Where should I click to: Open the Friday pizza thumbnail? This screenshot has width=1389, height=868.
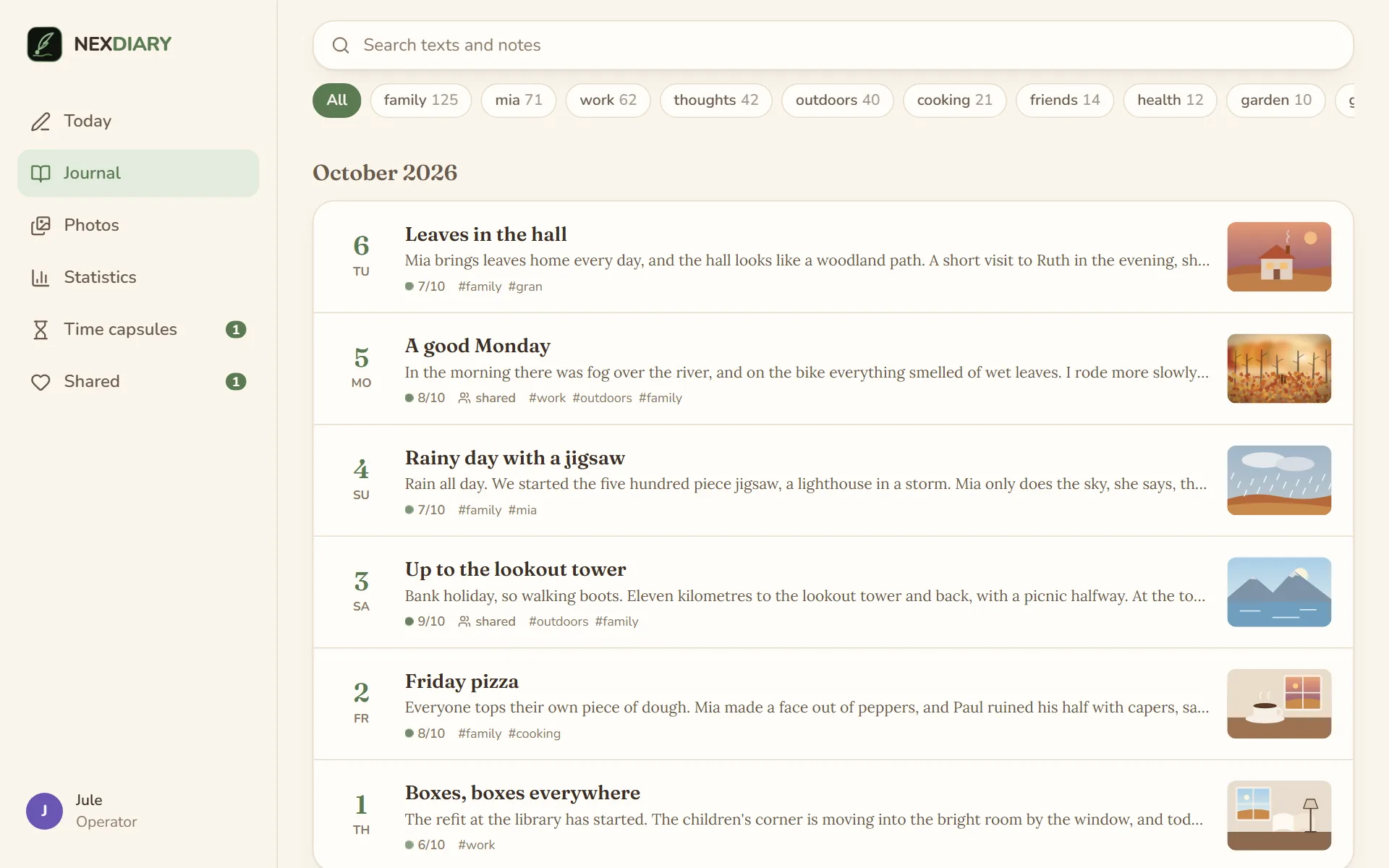coord(1279,704)
